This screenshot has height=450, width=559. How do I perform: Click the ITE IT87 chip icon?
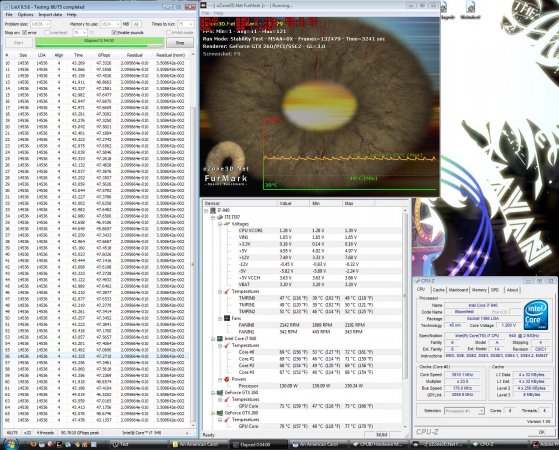(x=220, y=217)
